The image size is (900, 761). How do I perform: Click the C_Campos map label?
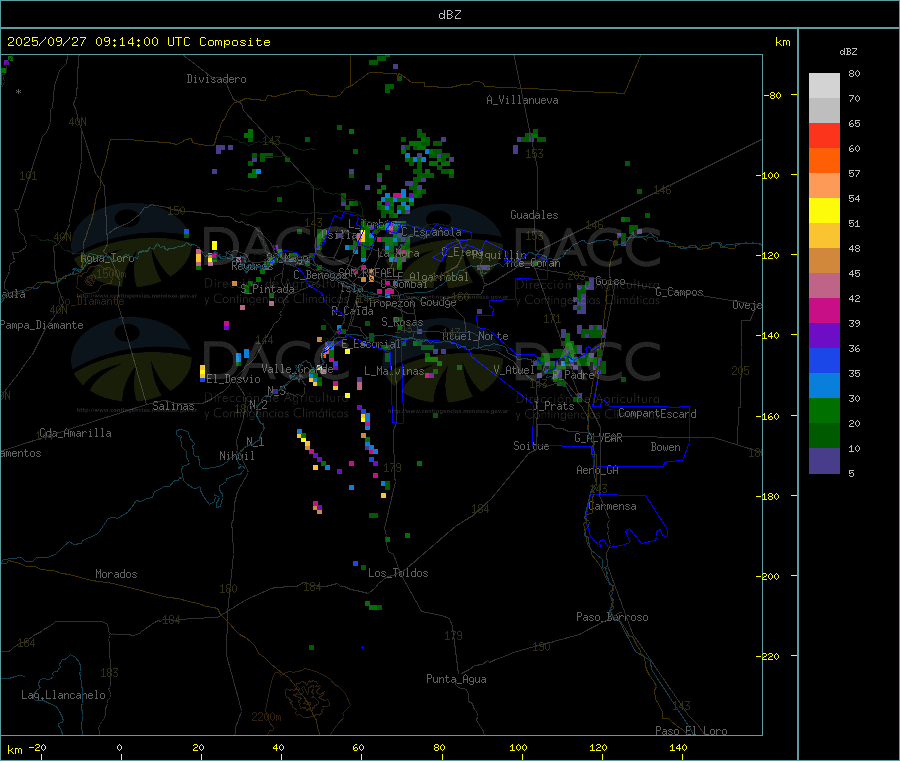pos(680,292)
